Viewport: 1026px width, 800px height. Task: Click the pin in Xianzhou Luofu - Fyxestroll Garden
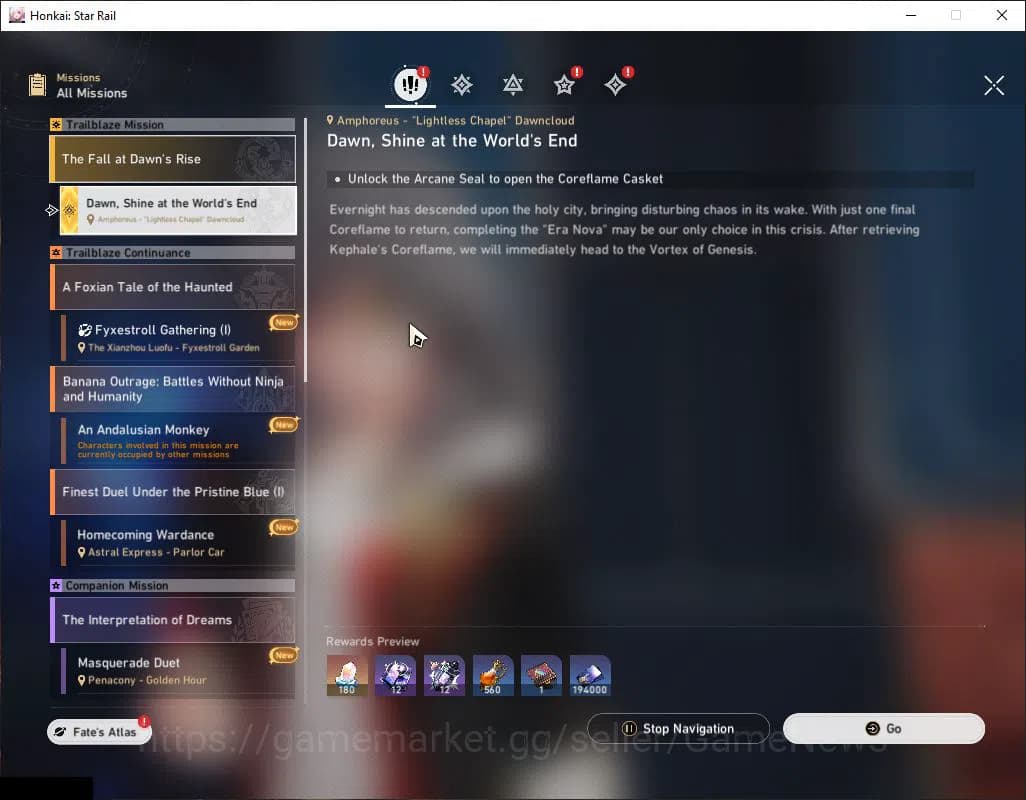click(x=82, y=347)
